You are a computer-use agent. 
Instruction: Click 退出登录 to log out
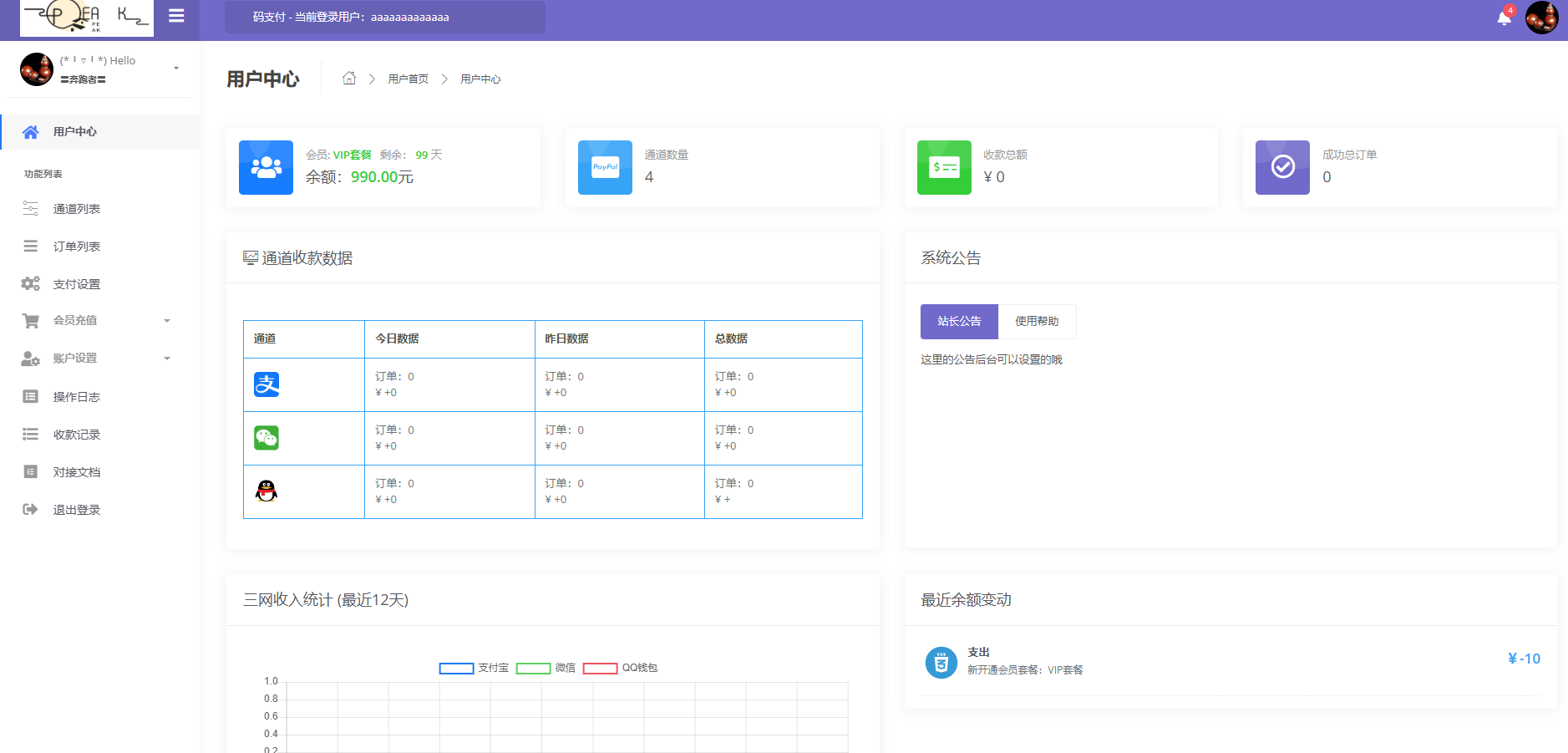pos(77,510)
